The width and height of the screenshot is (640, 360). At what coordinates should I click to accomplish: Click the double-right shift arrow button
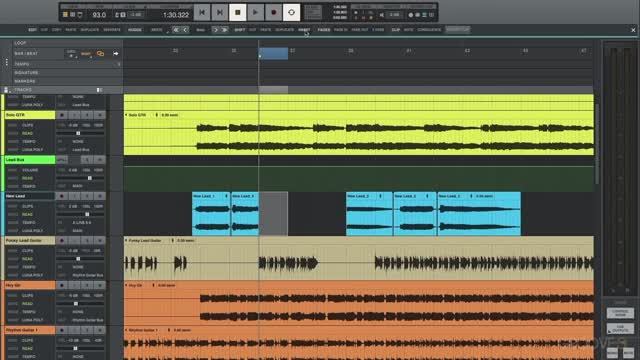click(x=224, y=30)
